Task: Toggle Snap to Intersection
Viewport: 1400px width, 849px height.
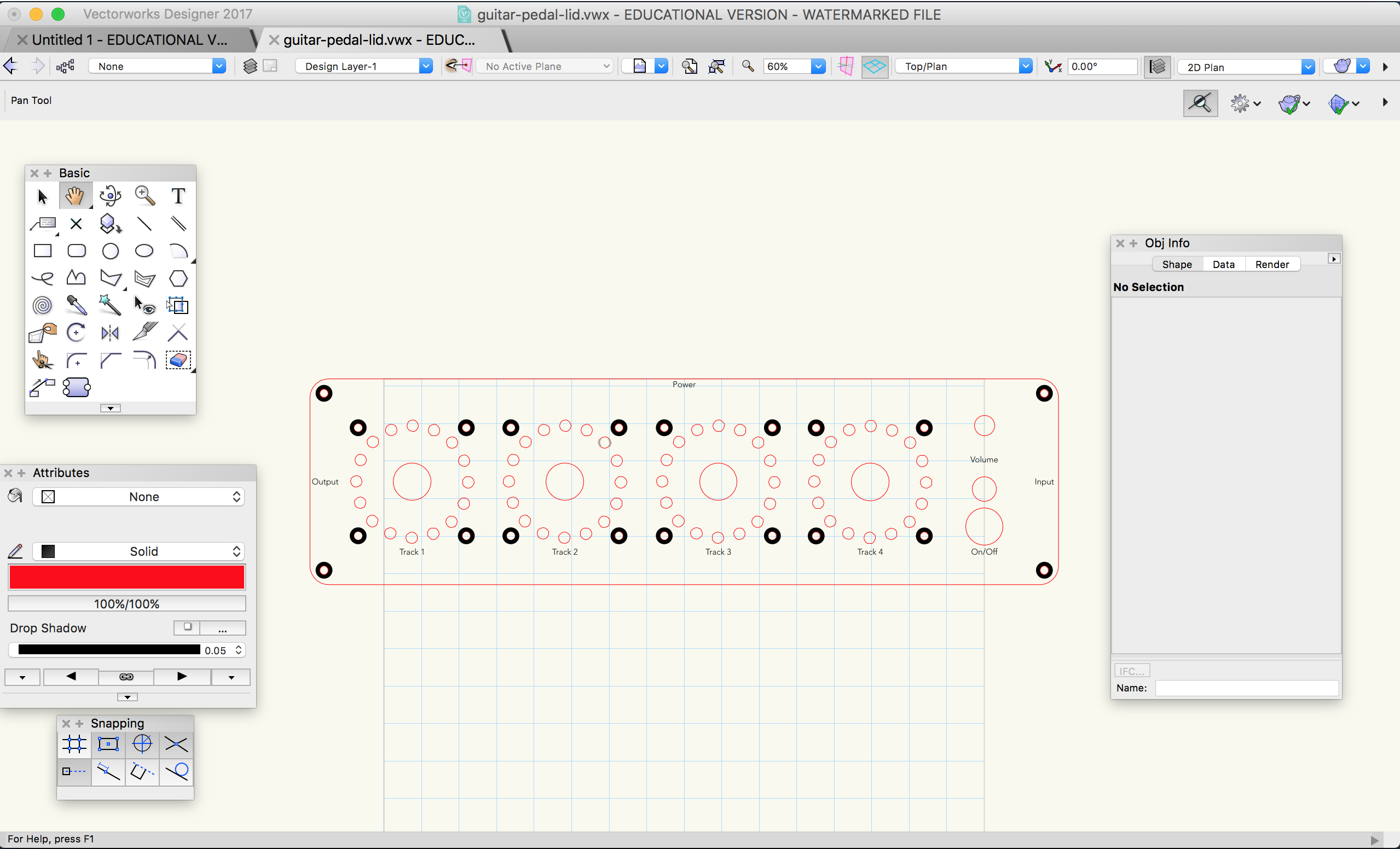Action: [x=176, y=744]
